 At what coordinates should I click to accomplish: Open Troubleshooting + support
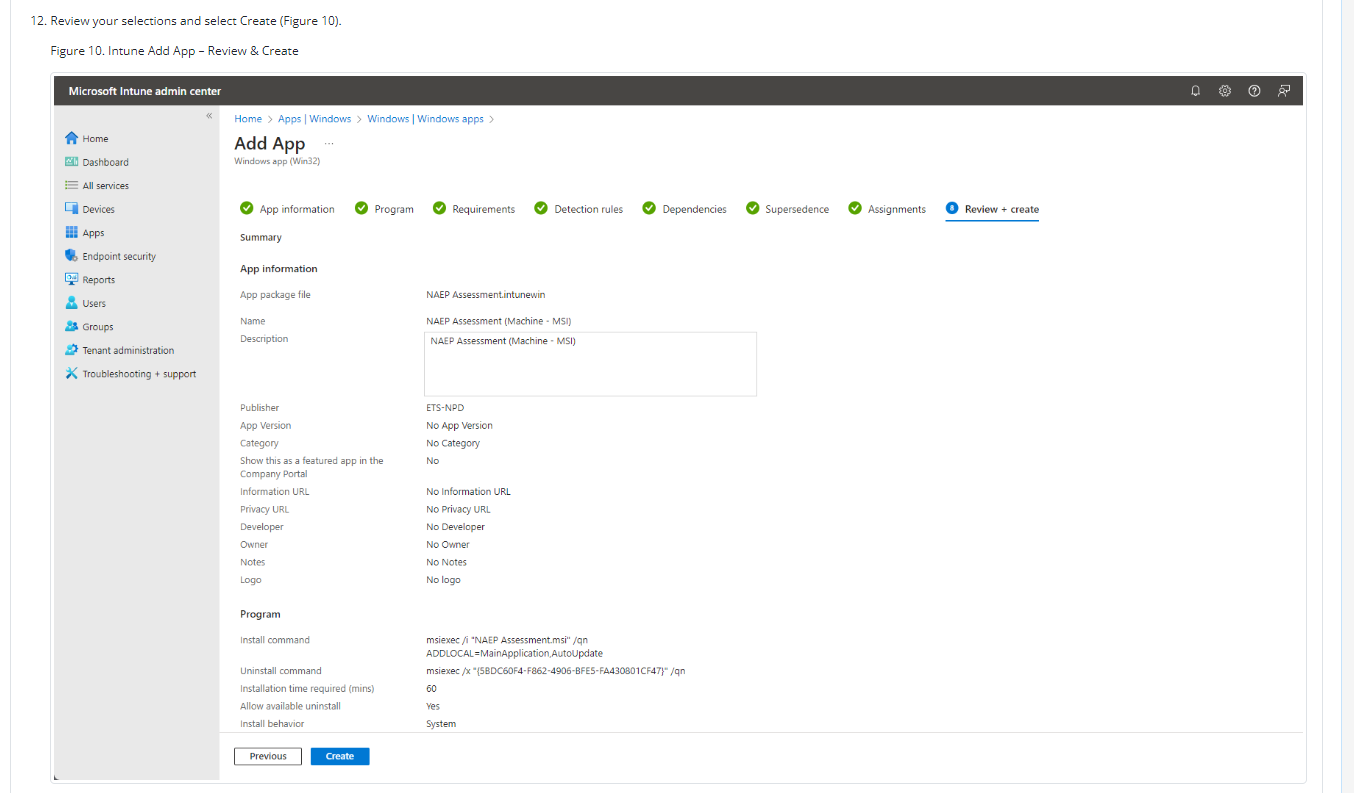pyautogui.click(x=130, y=374)
